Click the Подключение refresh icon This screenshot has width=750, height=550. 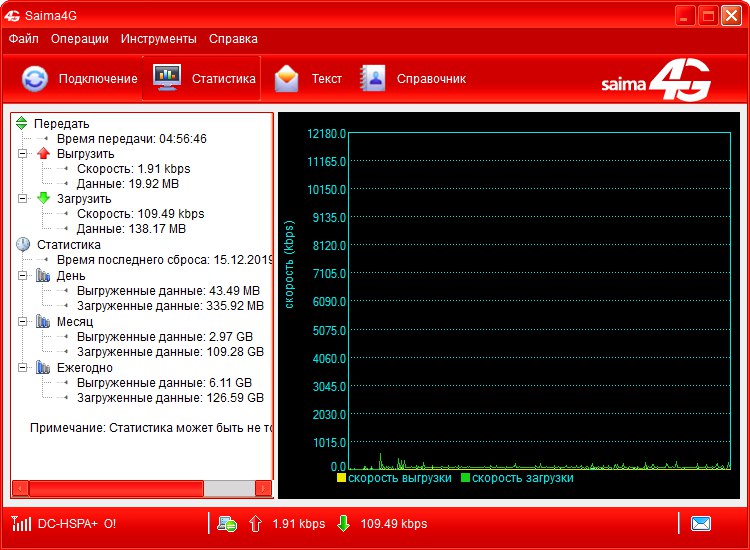coord(35,78)
